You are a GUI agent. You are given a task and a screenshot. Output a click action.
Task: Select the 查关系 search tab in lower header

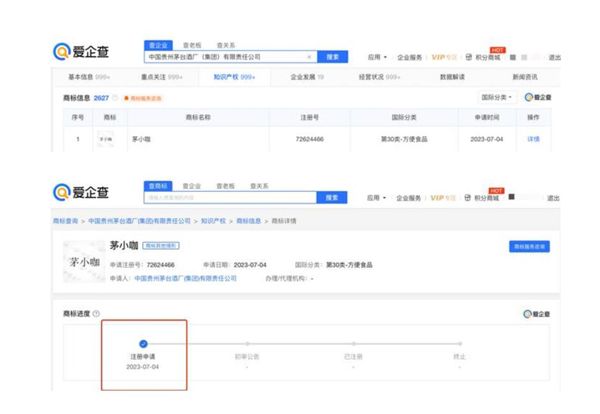click(259, 186)
